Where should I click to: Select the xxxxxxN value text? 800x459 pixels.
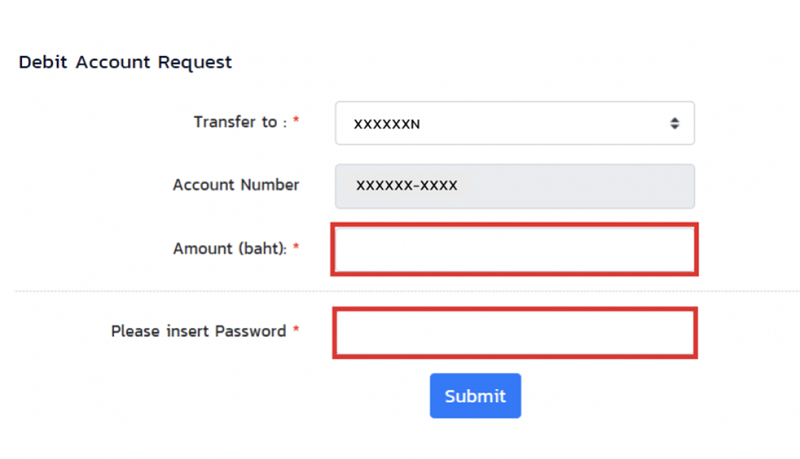click(387, 124)
